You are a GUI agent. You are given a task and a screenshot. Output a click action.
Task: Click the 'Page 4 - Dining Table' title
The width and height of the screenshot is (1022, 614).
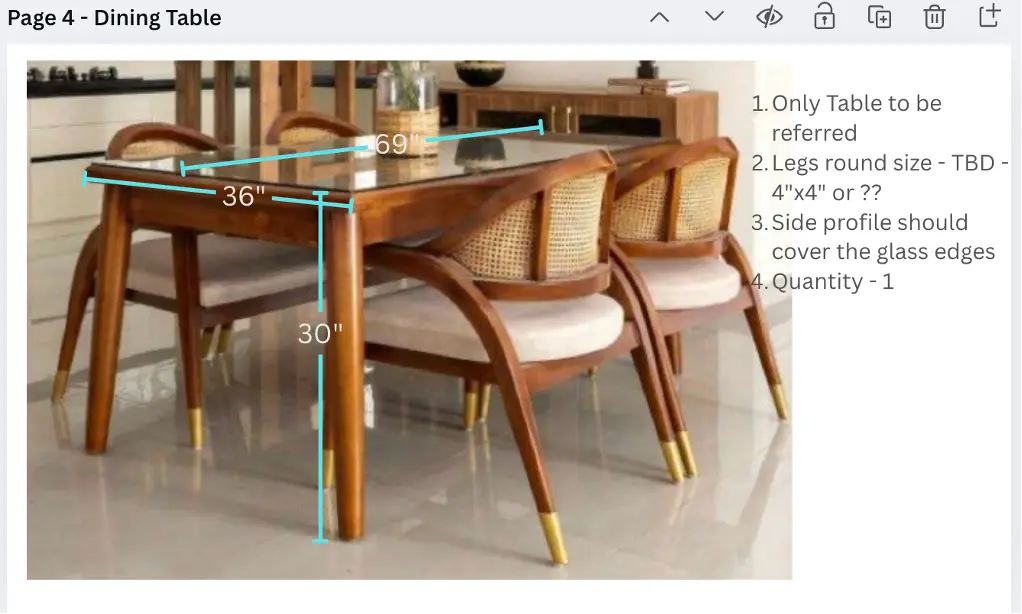tap(115, 16)
